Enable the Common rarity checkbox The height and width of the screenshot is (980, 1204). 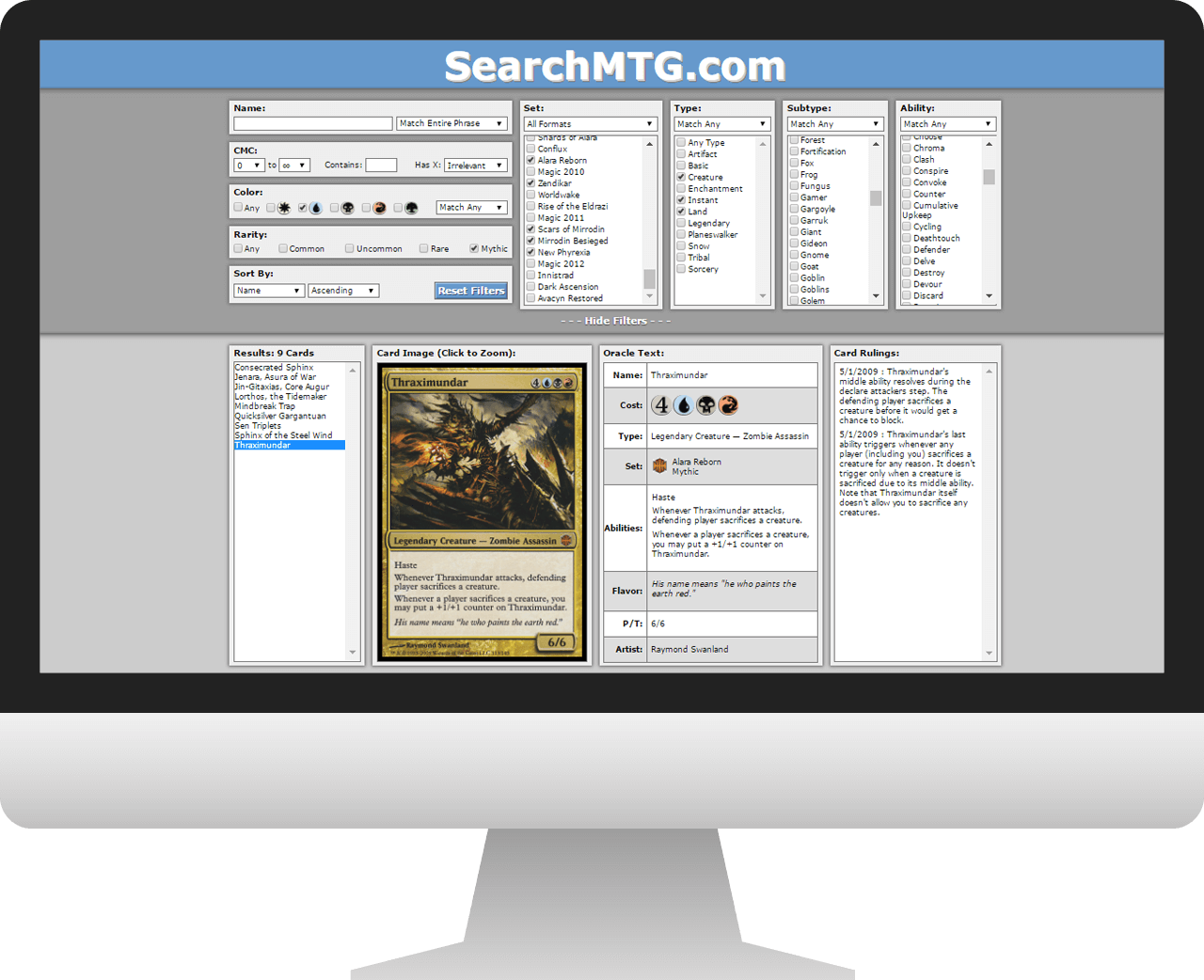283,248
